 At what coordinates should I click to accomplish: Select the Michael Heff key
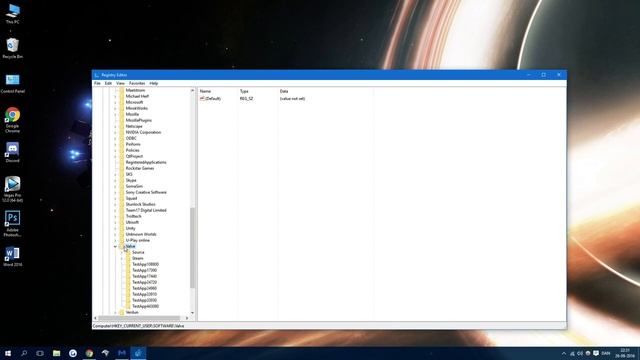click(137, 96)
